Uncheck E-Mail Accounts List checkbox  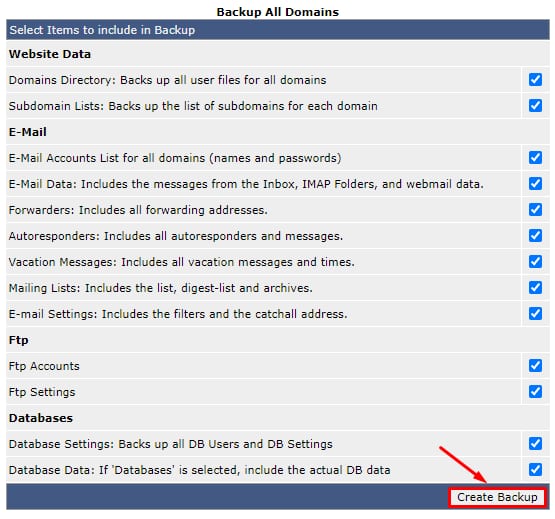[x=535, y=158]
